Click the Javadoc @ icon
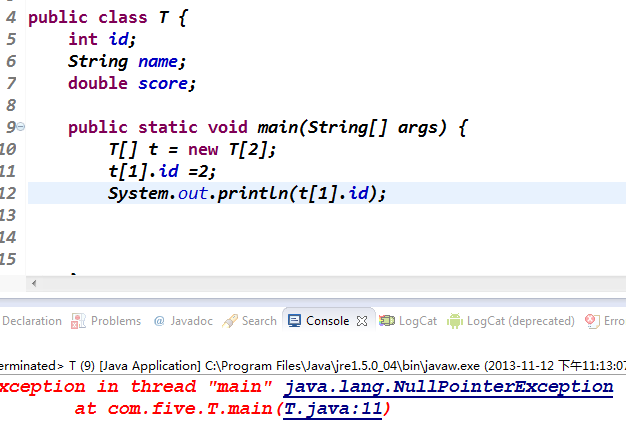Screen dimensions: 626x433 pos(159,321)
